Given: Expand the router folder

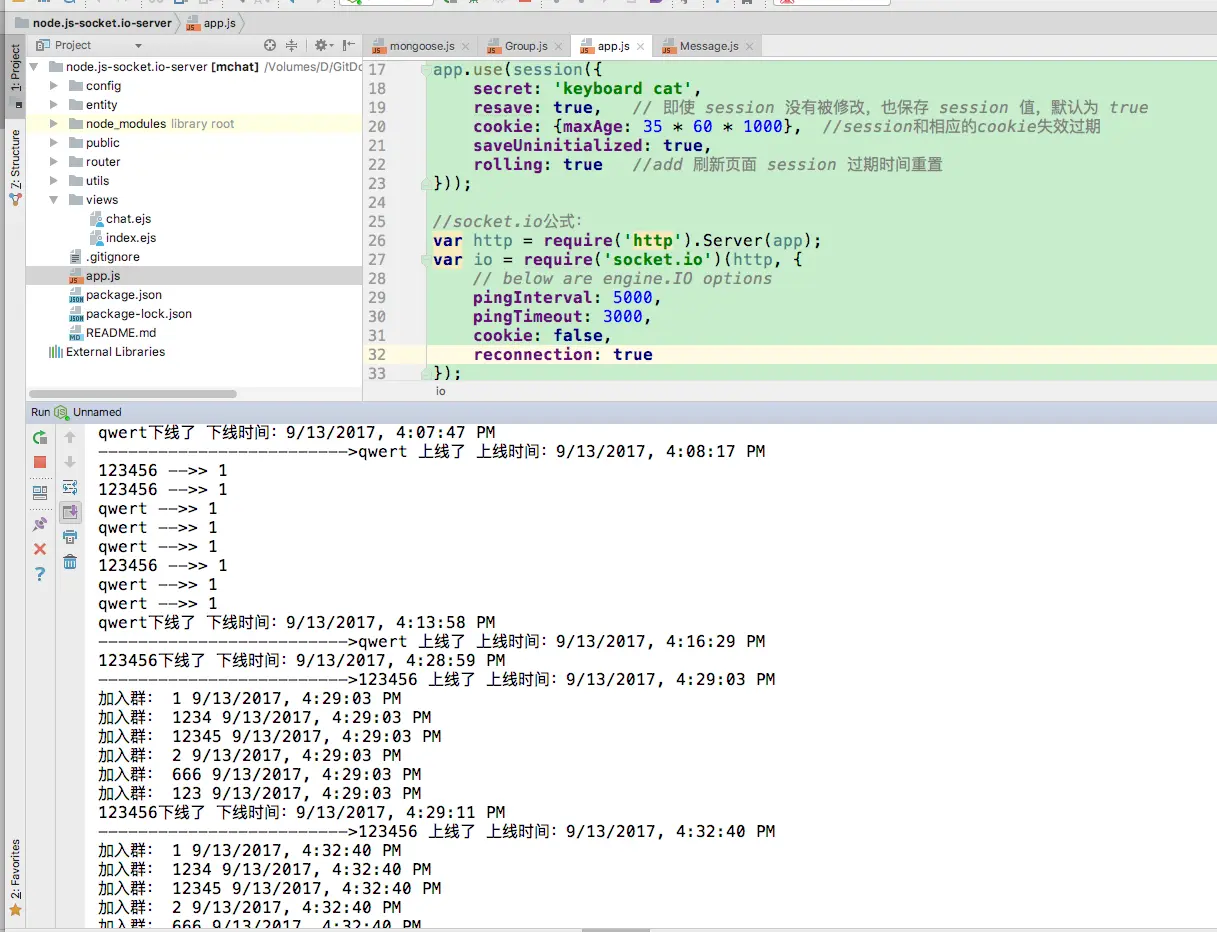Looking at the screenshot, I should pyautogui.click(x=55, y=162).
